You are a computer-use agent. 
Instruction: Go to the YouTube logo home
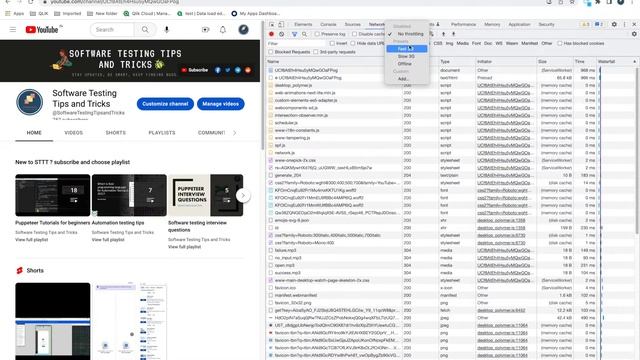point(42,30)
